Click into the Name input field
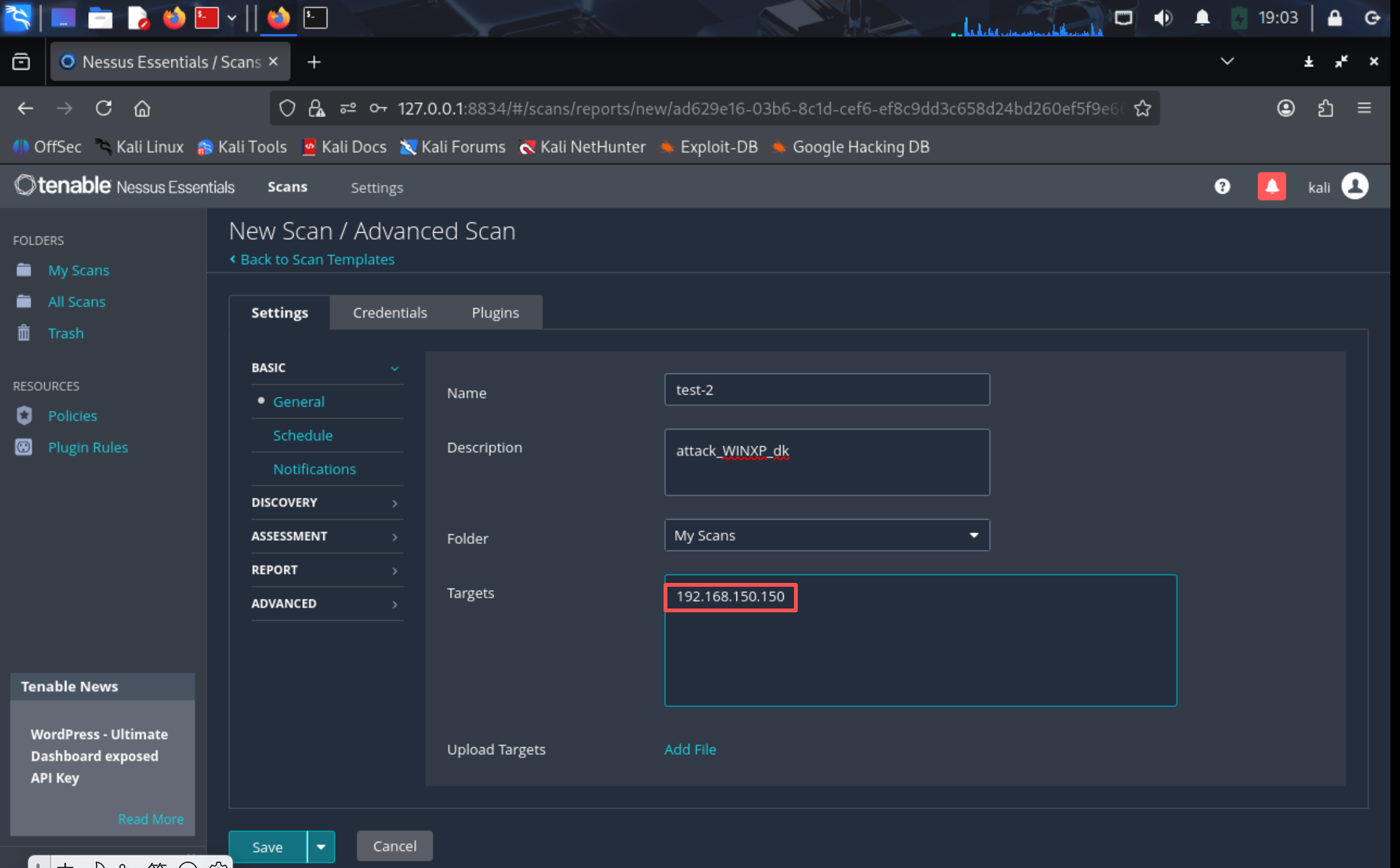Screen dimensions: 1400x868 point(827,390)
